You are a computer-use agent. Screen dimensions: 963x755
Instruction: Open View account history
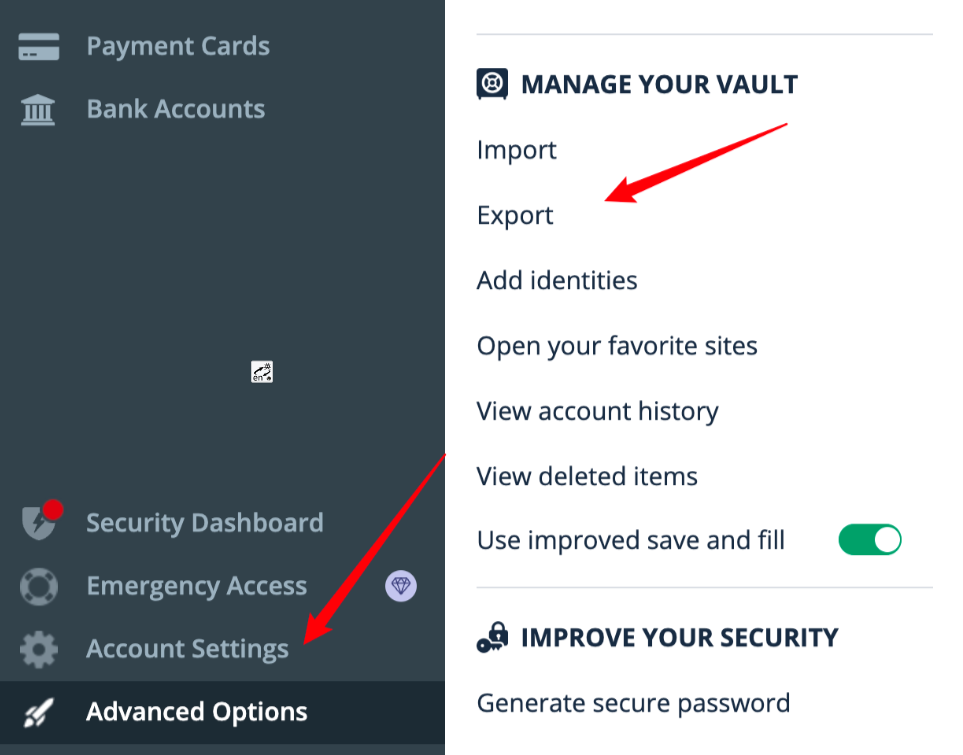pyautogui.click(x=598, y=411)
